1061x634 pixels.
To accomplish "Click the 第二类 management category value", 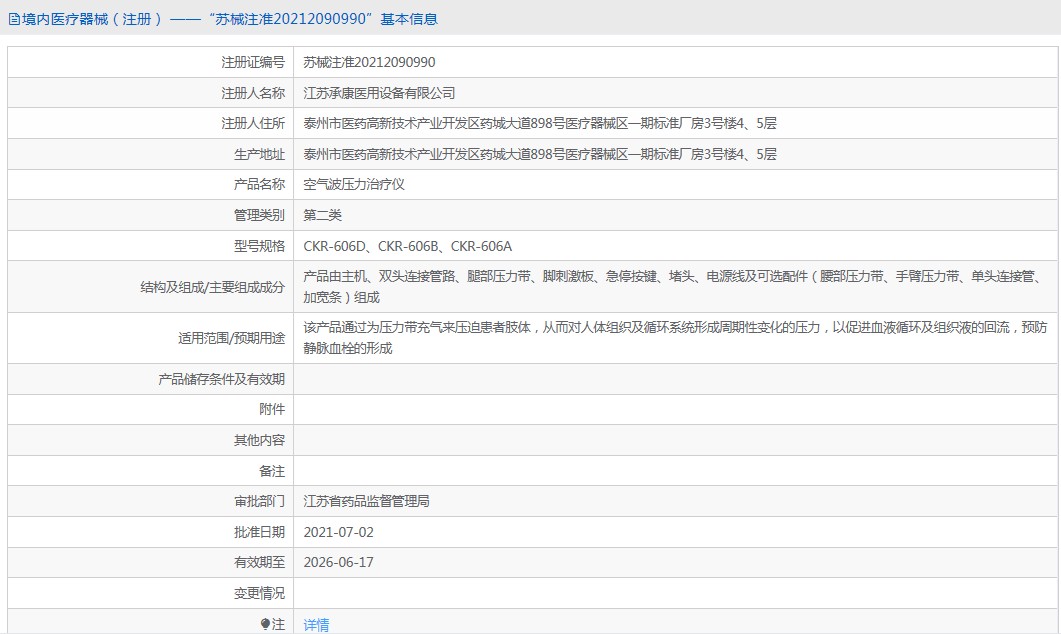I will click(x=323, y=215).
